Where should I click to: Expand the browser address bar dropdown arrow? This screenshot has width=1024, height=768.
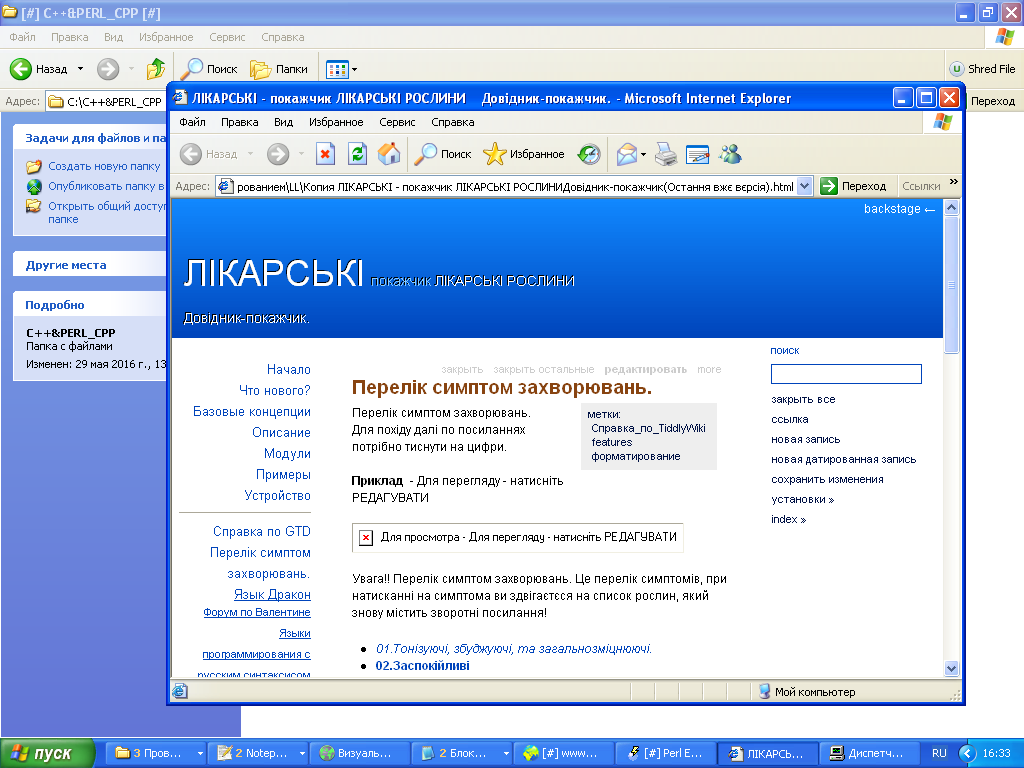tap(806, 186)
